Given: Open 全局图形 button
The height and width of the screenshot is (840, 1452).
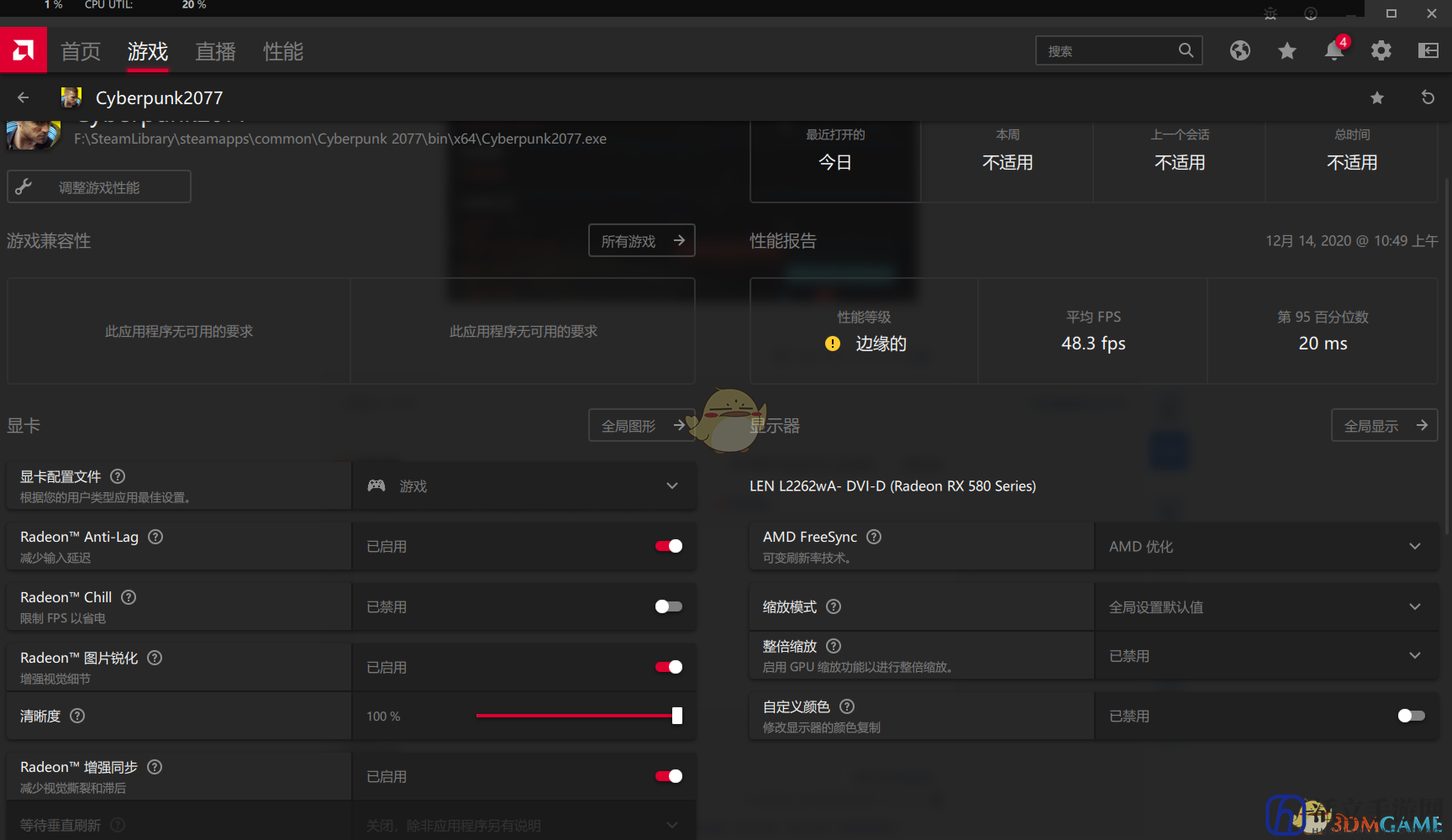Looking at the screenshot, I should (x=642, y=425).
